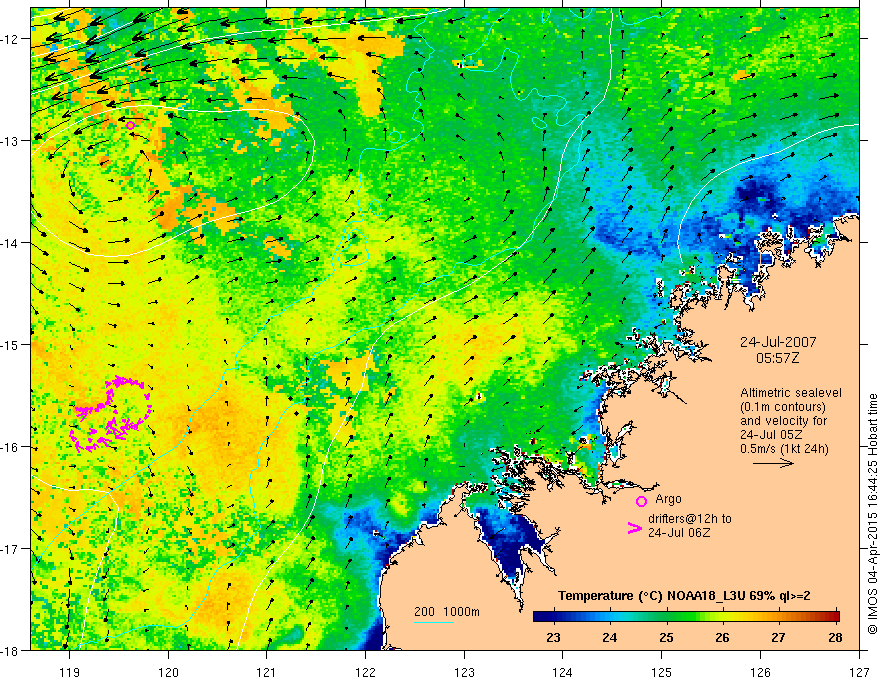Click the longitude axis label 120
This screenshot has width=880, height=680.
pyautogui.click(x=168, y=672)
